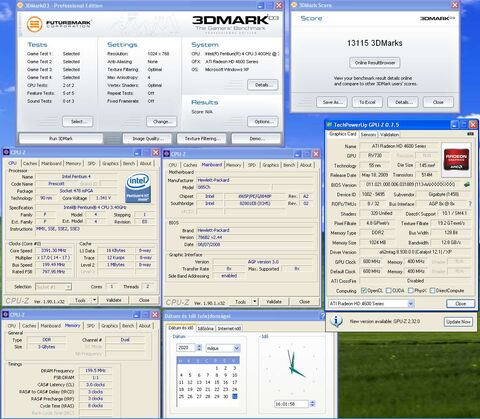480x419 pixels.
Task: Click the BIOS save chip icon in GPU-Z
Action: tap(467, 184)
